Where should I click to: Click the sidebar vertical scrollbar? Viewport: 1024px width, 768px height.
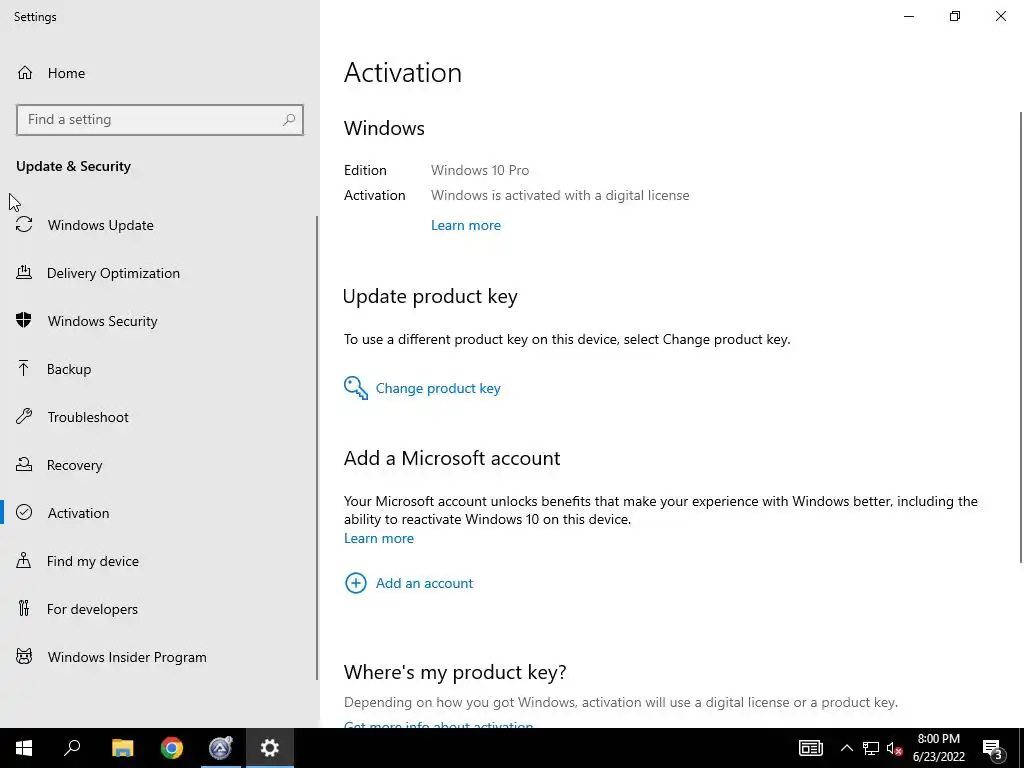tap(317, 448)
